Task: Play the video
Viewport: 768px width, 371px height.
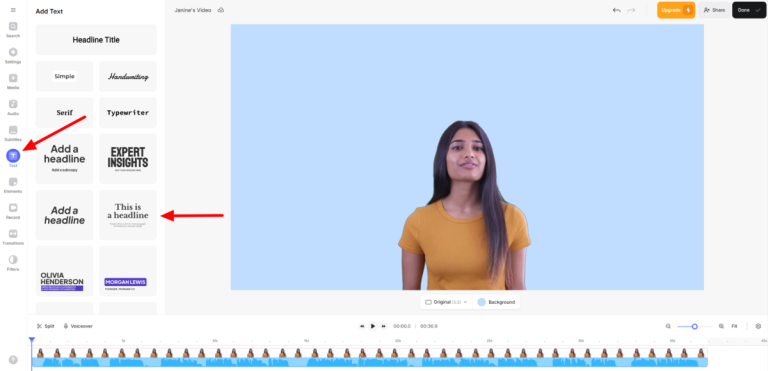Action: 373,326
